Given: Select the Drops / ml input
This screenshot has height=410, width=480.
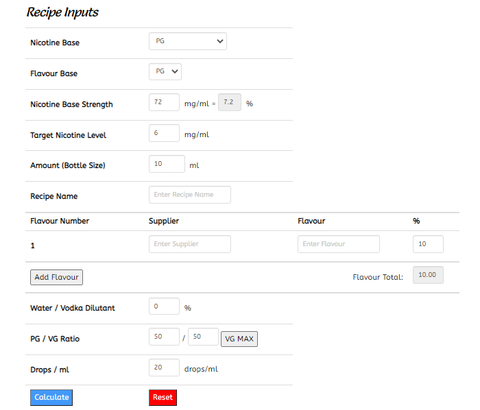Looking at the screenshot, I should pyautogui.click(x=164, y=368).
